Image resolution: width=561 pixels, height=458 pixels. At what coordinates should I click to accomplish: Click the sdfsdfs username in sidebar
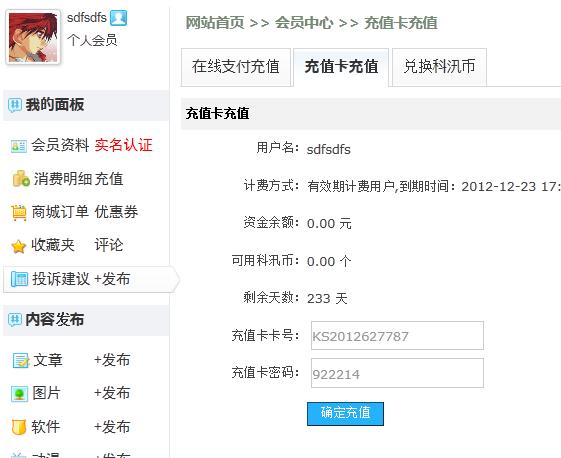click(87, 18)
